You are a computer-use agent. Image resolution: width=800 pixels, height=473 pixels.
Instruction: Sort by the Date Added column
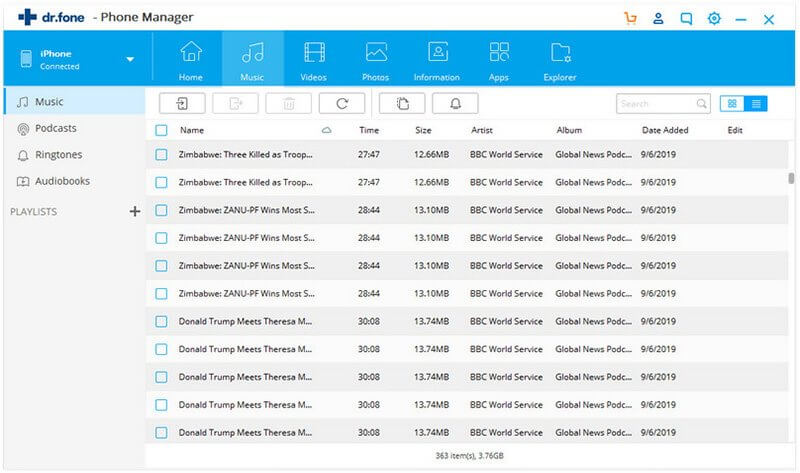coord(665,130)
